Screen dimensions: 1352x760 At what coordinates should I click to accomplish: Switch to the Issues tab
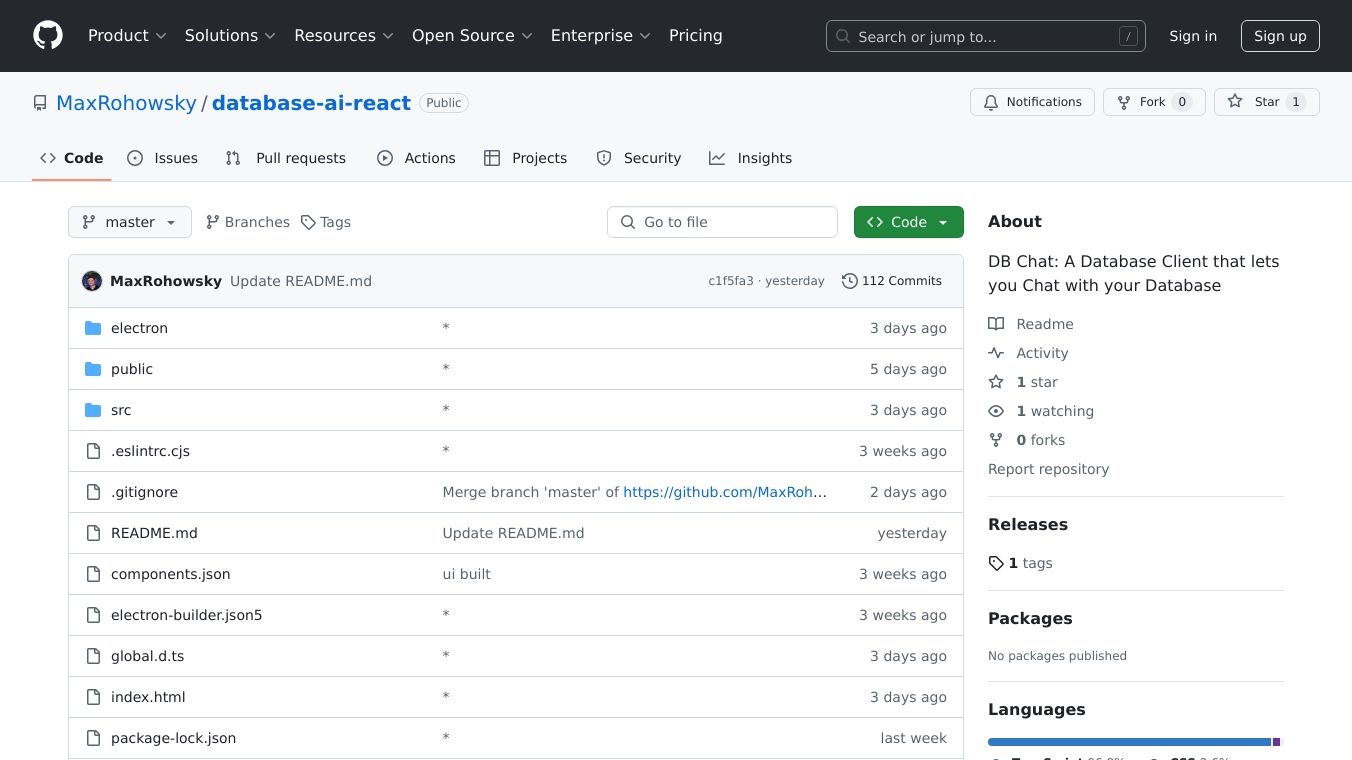[x=163, y=158]
